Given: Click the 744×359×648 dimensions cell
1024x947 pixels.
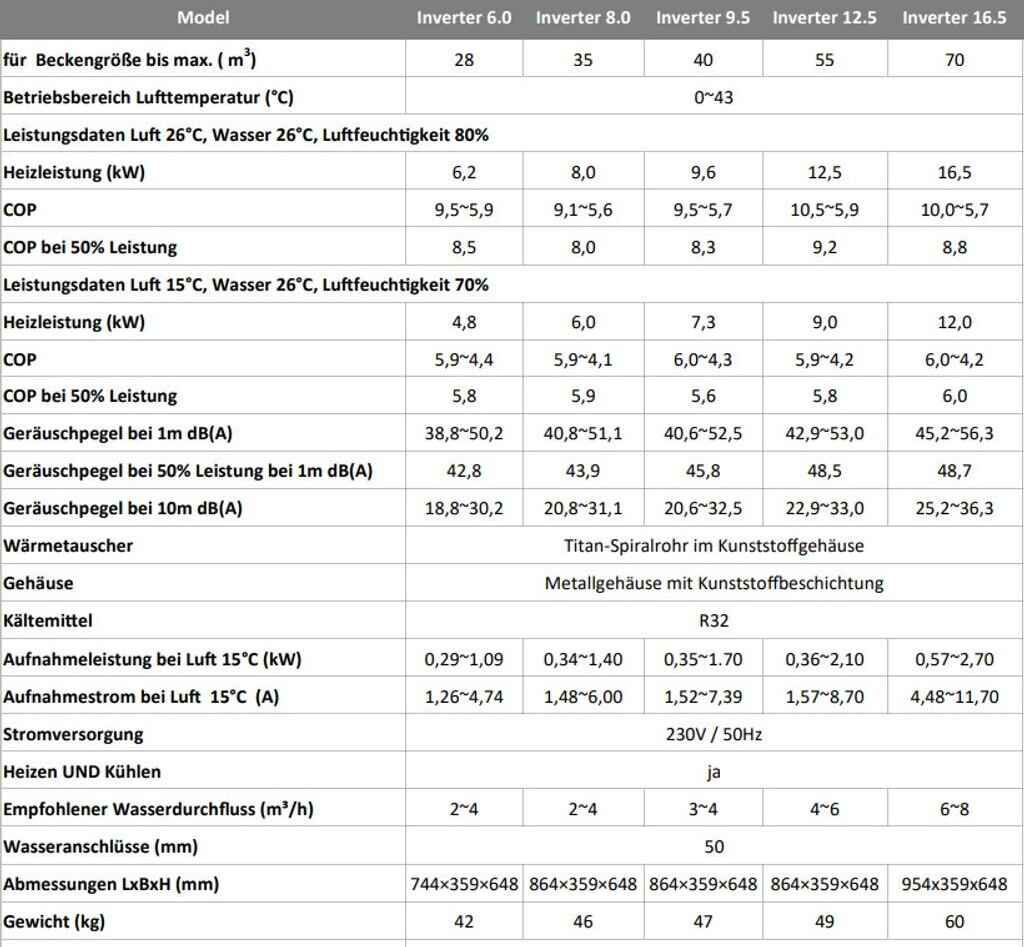Looking at the screenshot, I should [x=464, y=884].
